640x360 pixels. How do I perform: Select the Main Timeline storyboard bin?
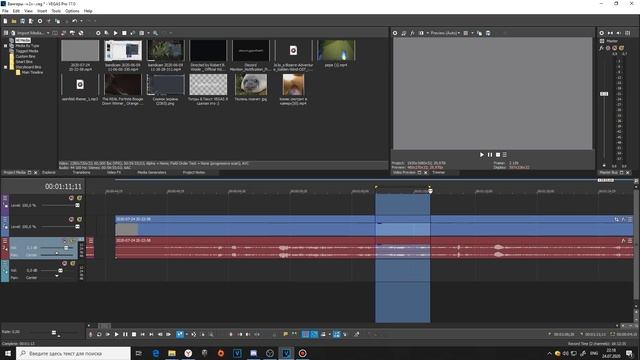click(x=32, y=72)
